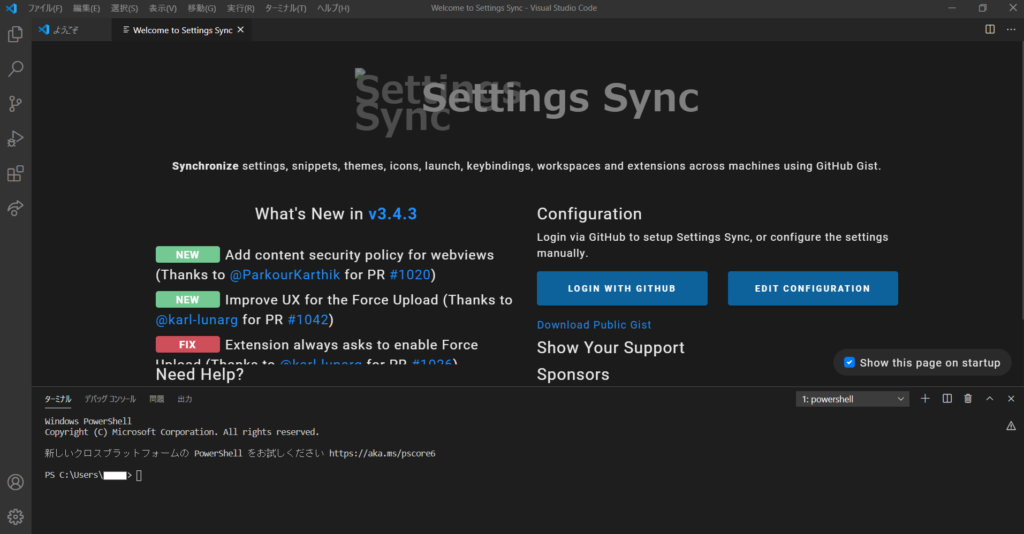Open the Download Public Gist link
1024x534 pixels.
point(594,324)
